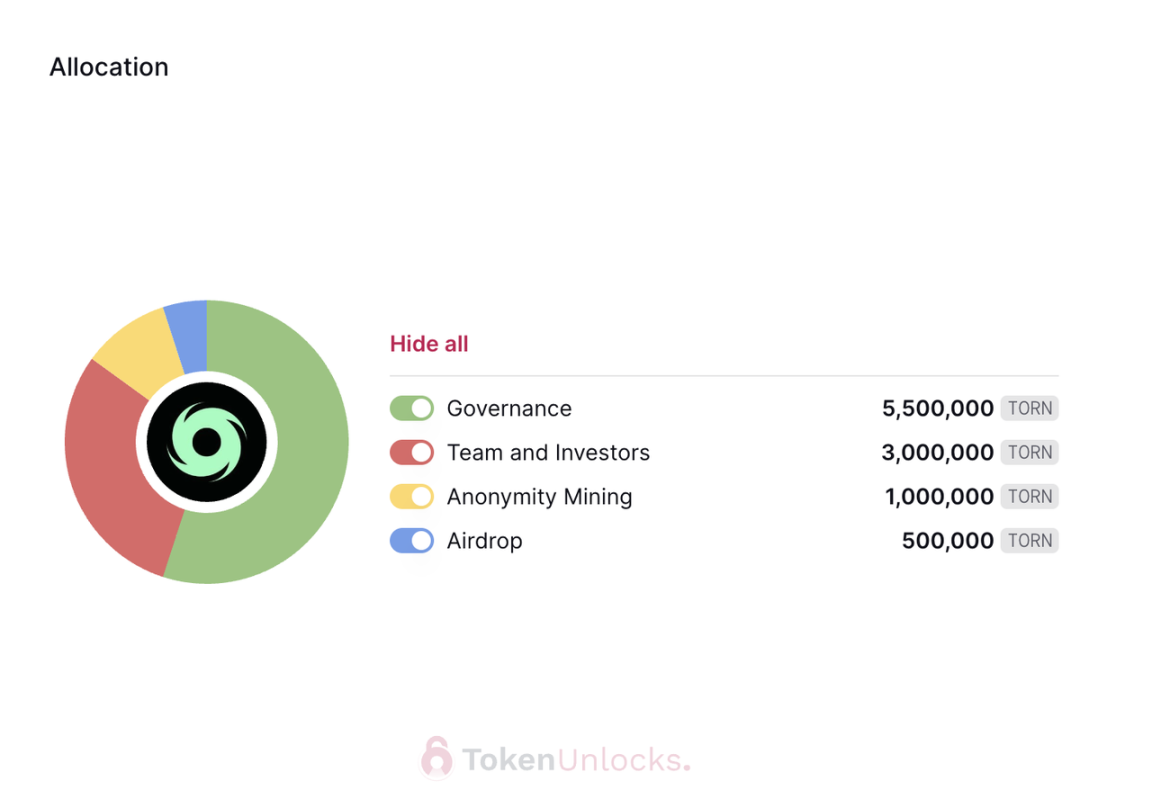Click the TORN tag next to 1,000,000
The height and width of the screenshot is (799, 1152).
pos(1029,496)
